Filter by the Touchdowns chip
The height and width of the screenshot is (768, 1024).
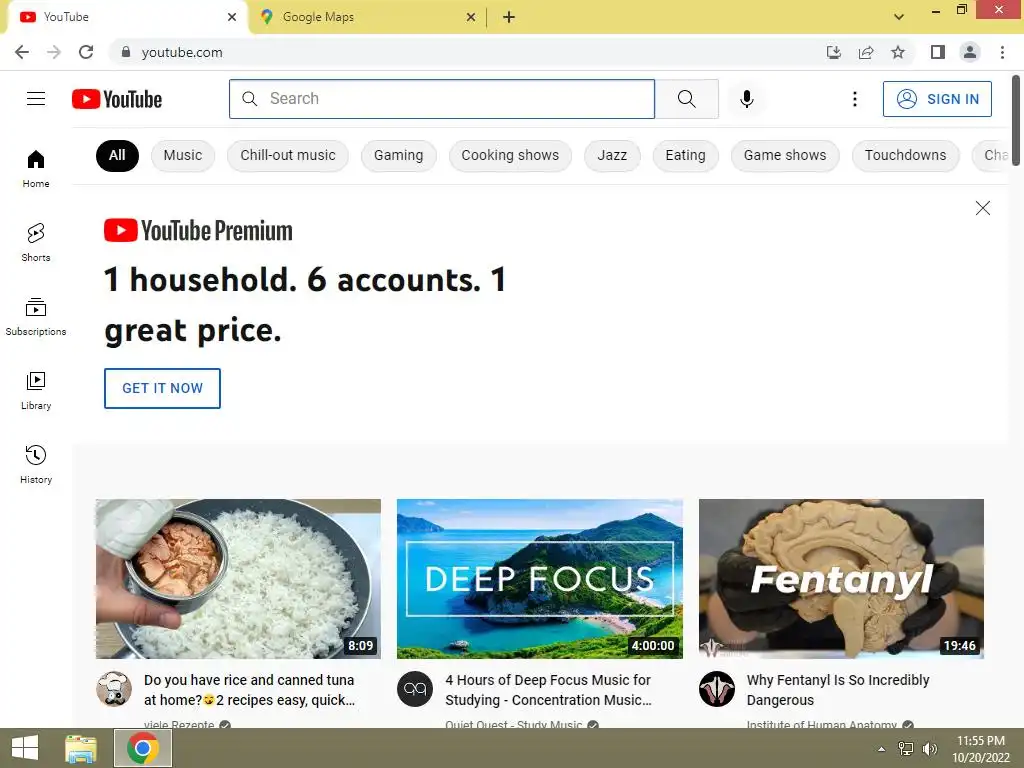(x=905, y=155)
